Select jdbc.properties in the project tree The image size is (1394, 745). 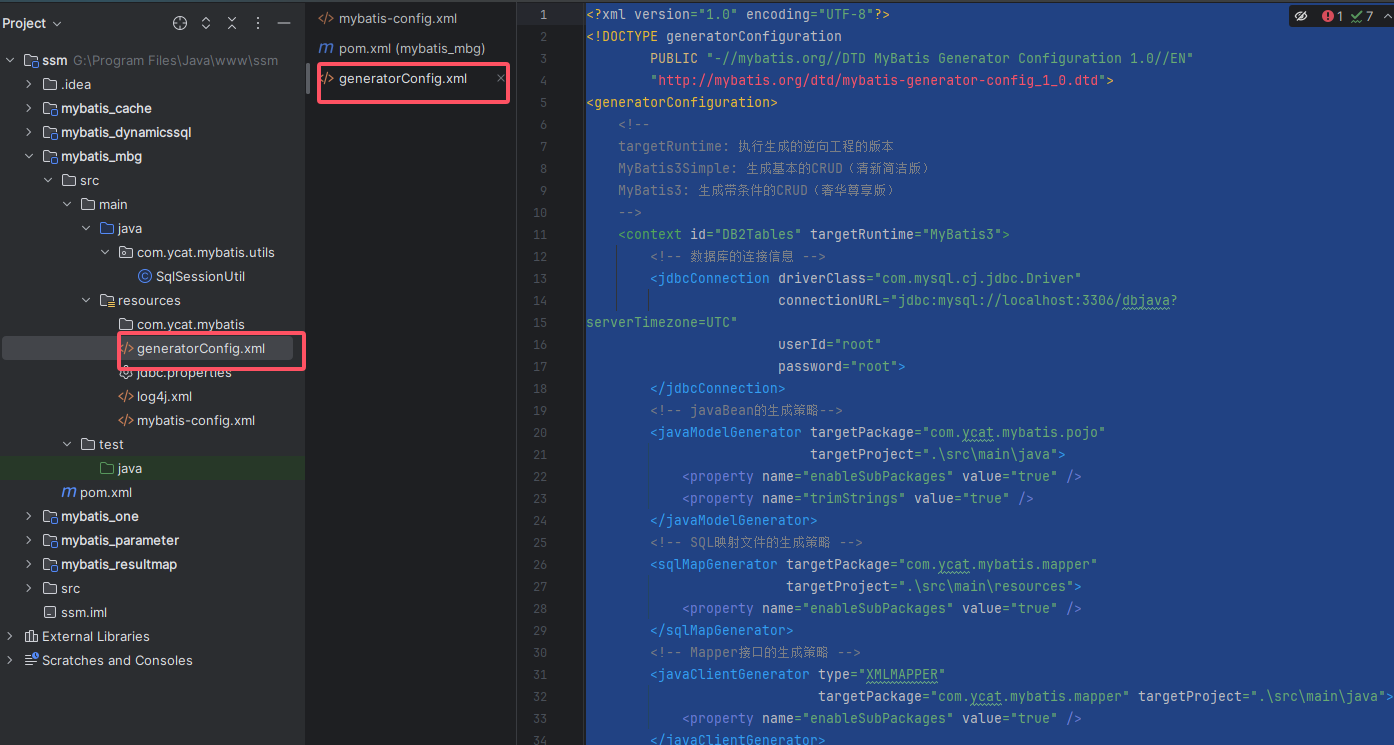pyautogui.click(x=184, y=372)
